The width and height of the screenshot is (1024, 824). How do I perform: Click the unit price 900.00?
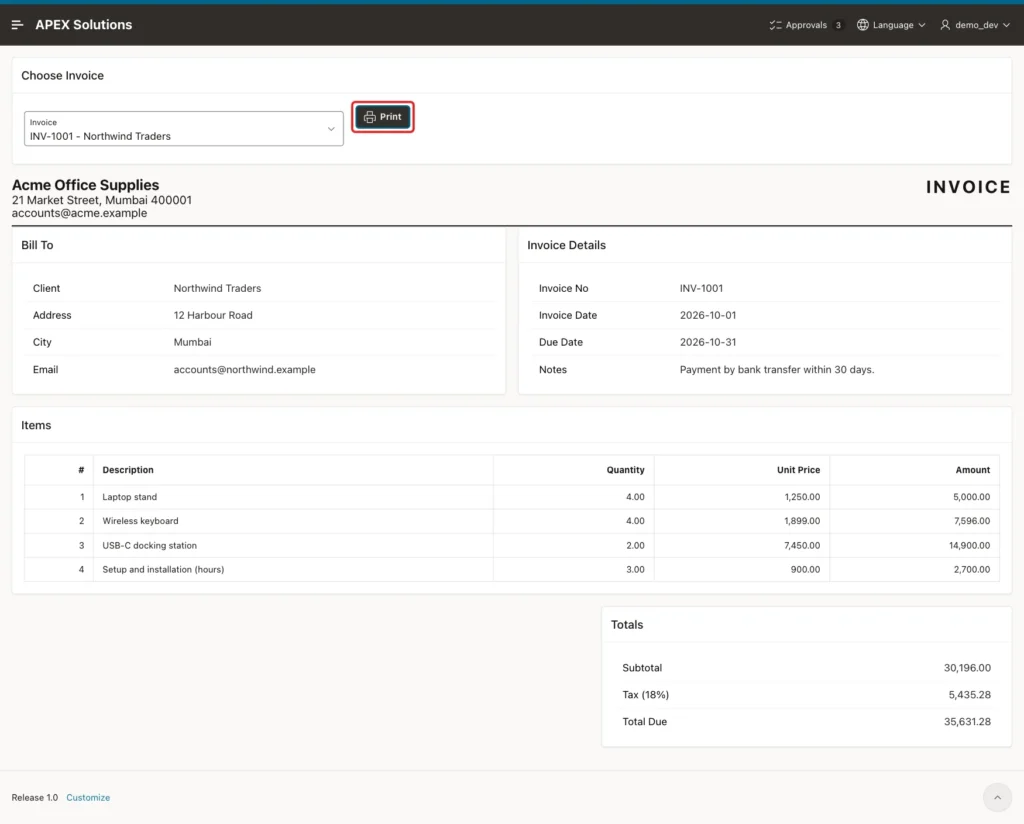pyautogui.click(x=805, y=569)
